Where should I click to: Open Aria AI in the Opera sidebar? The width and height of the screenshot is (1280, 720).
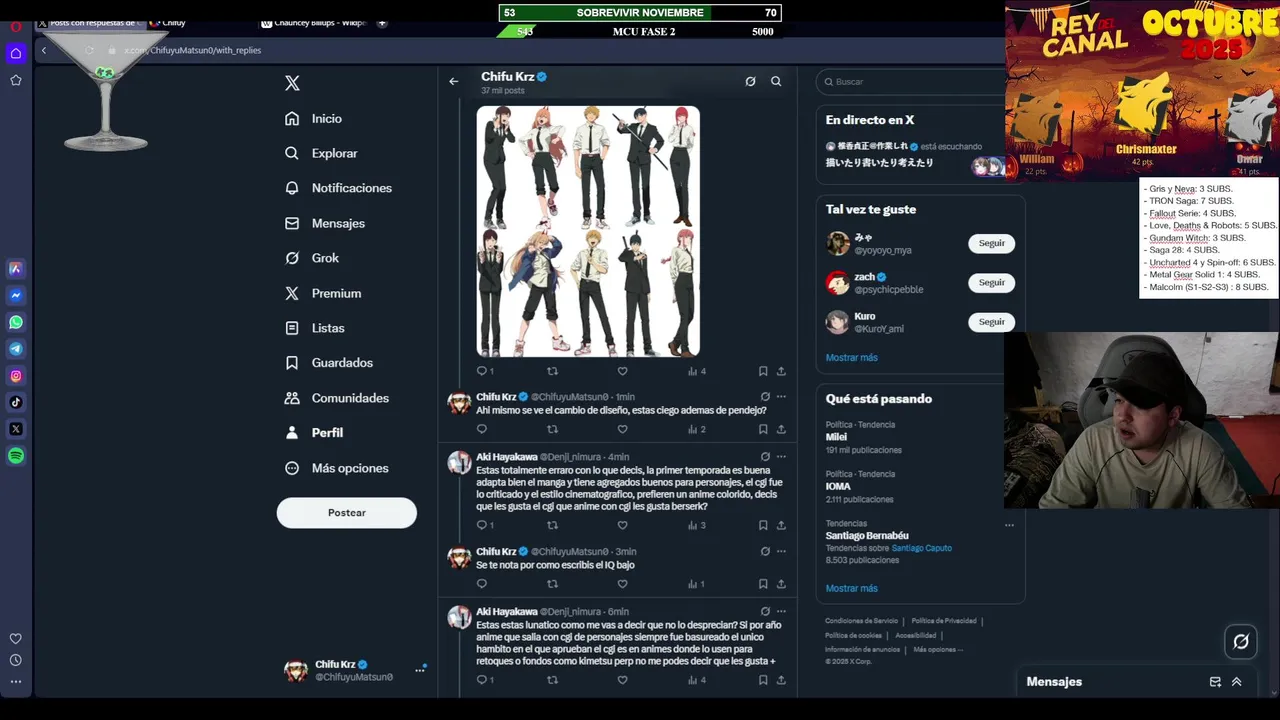(x=16, y=269)
